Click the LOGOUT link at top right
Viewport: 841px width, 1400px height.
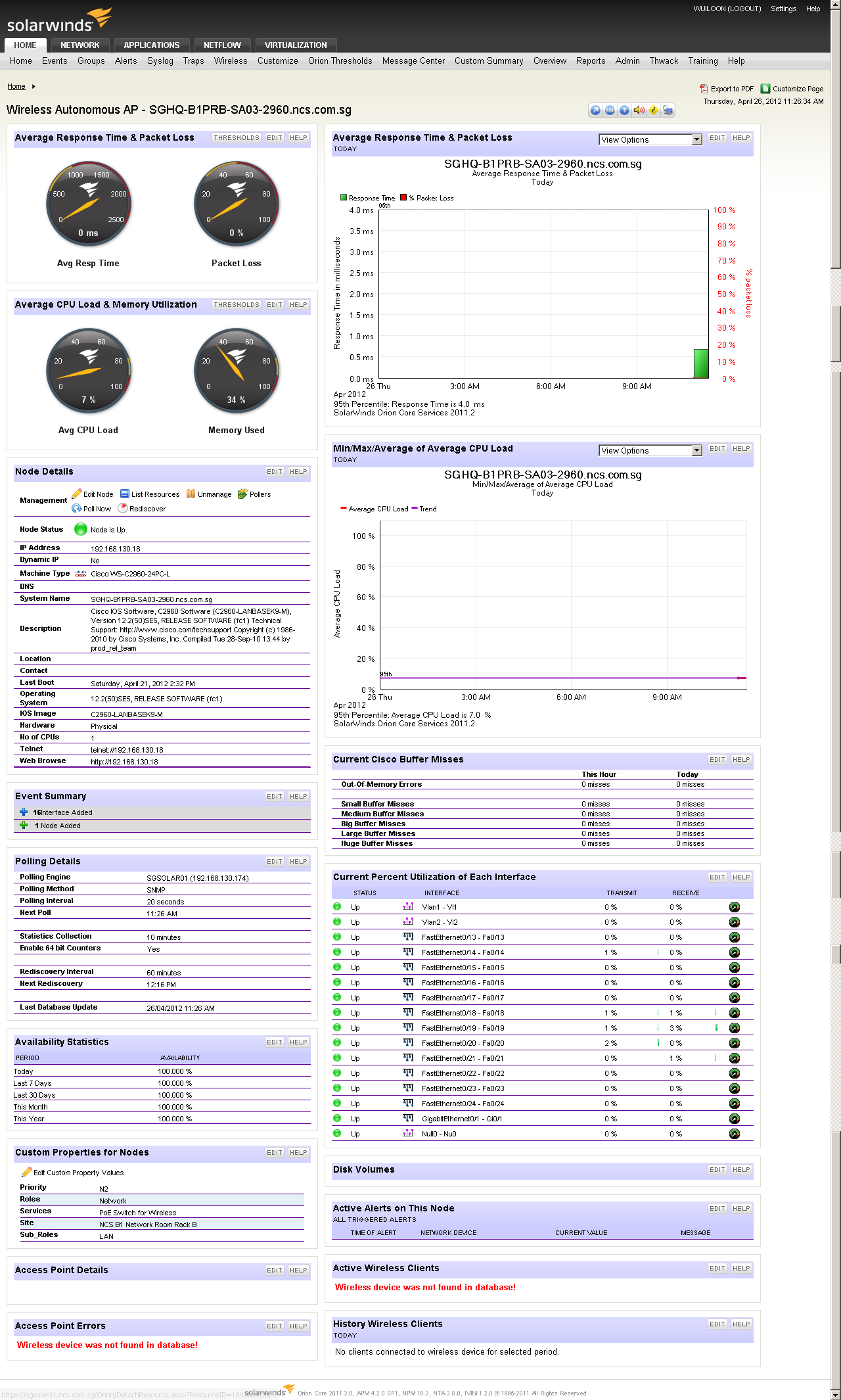pyautogui.click(x=744, y=9)
